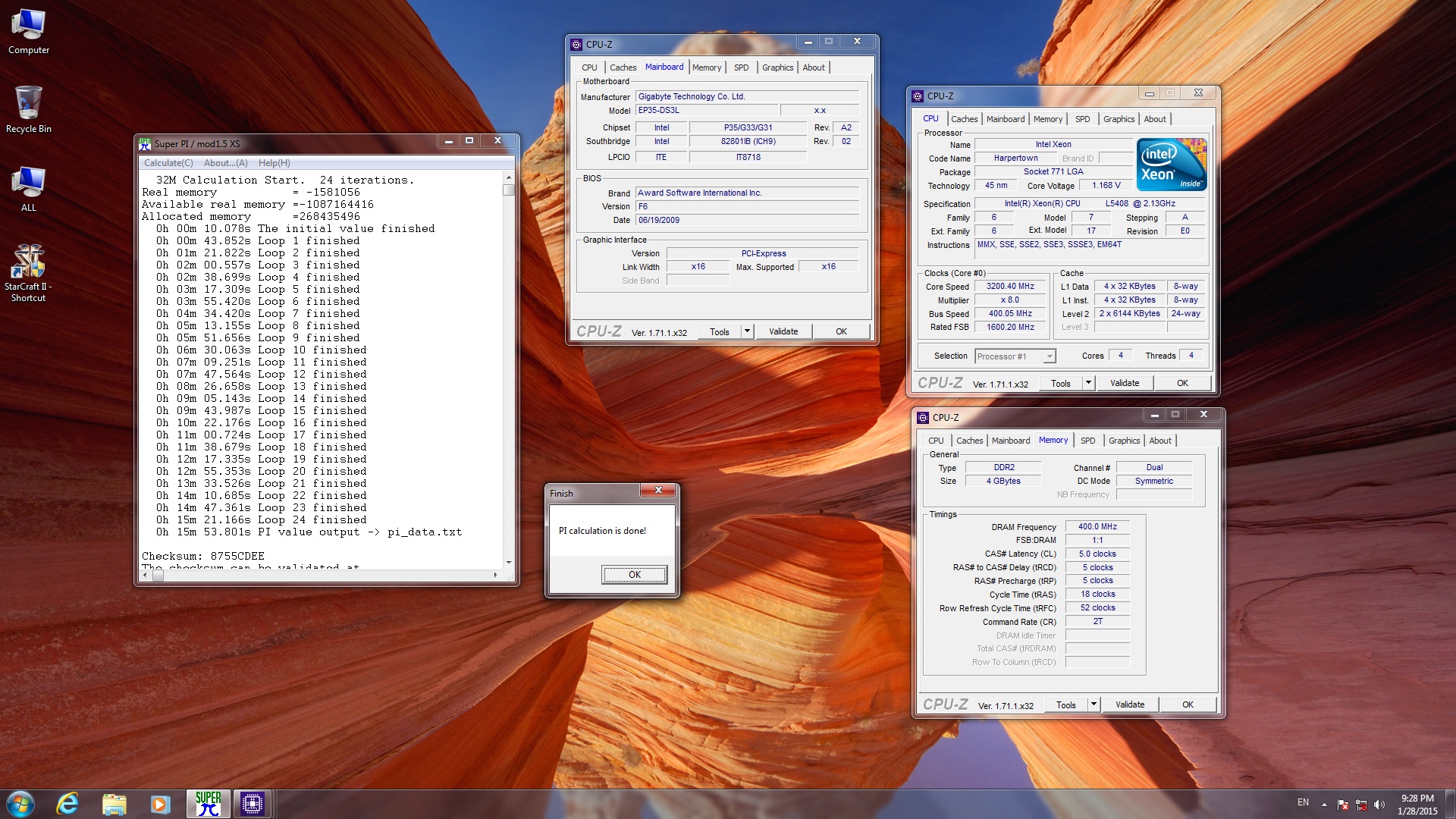Viewport: 1456px width, 819px height.
Task: Open the Windows Start menu
Action: point(20,804)
